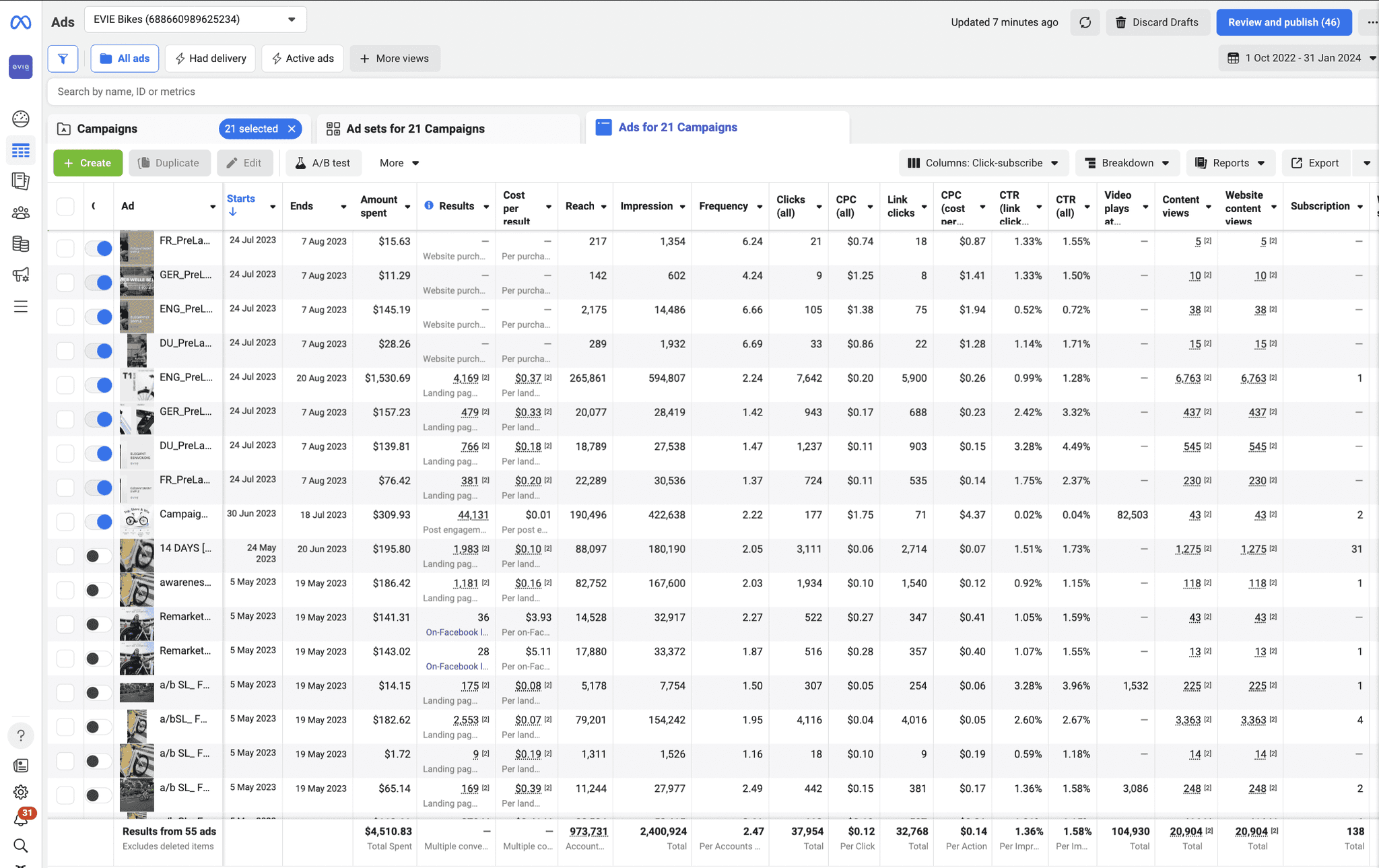This screenshot has width=1379, height=868.
Task: Click the Meta logo icon
Action: click(x=21, y=23)
